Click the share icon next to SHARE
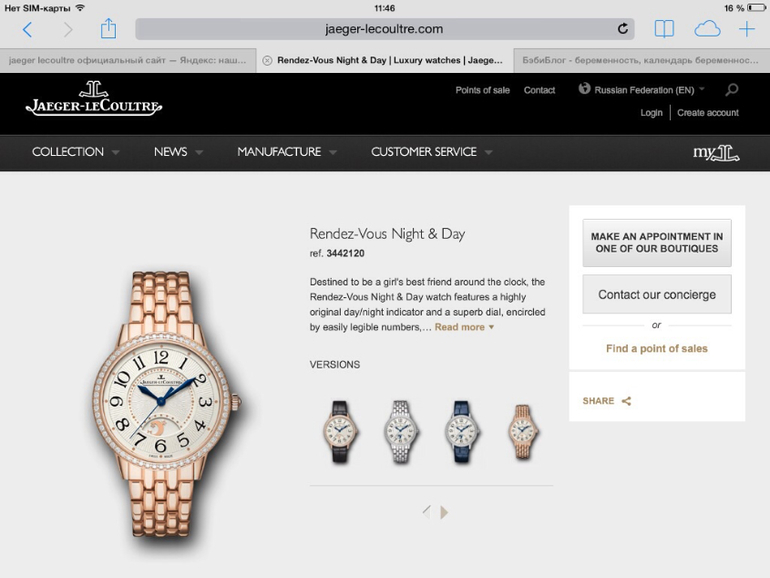 (626, 401)
